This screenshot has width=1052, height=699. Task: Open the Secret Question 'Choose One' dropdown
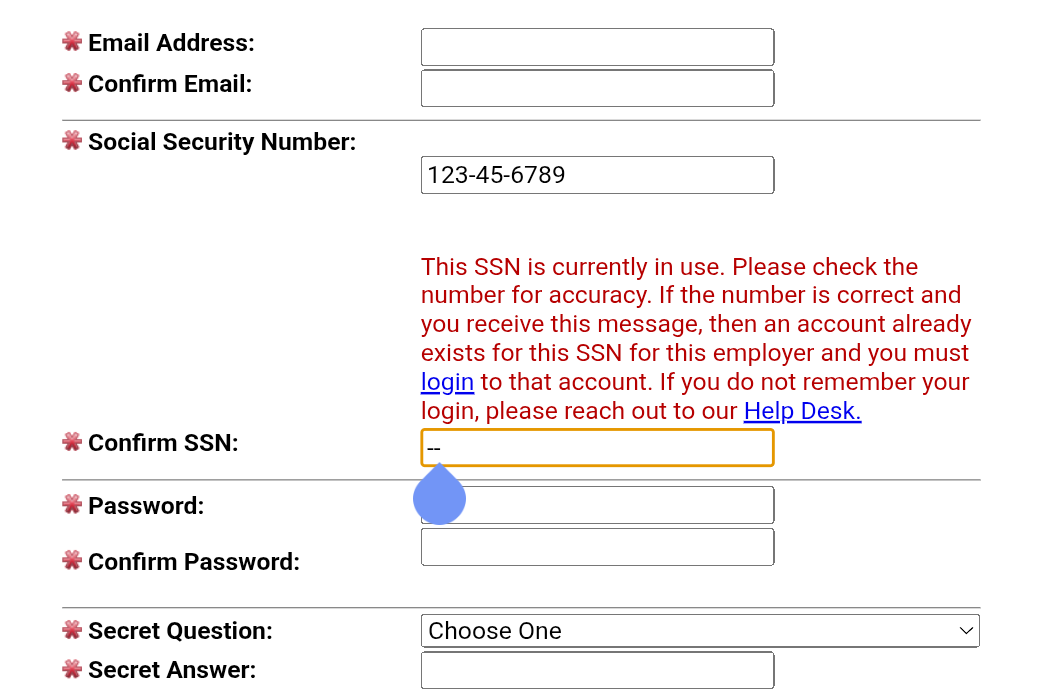(699, 631)
